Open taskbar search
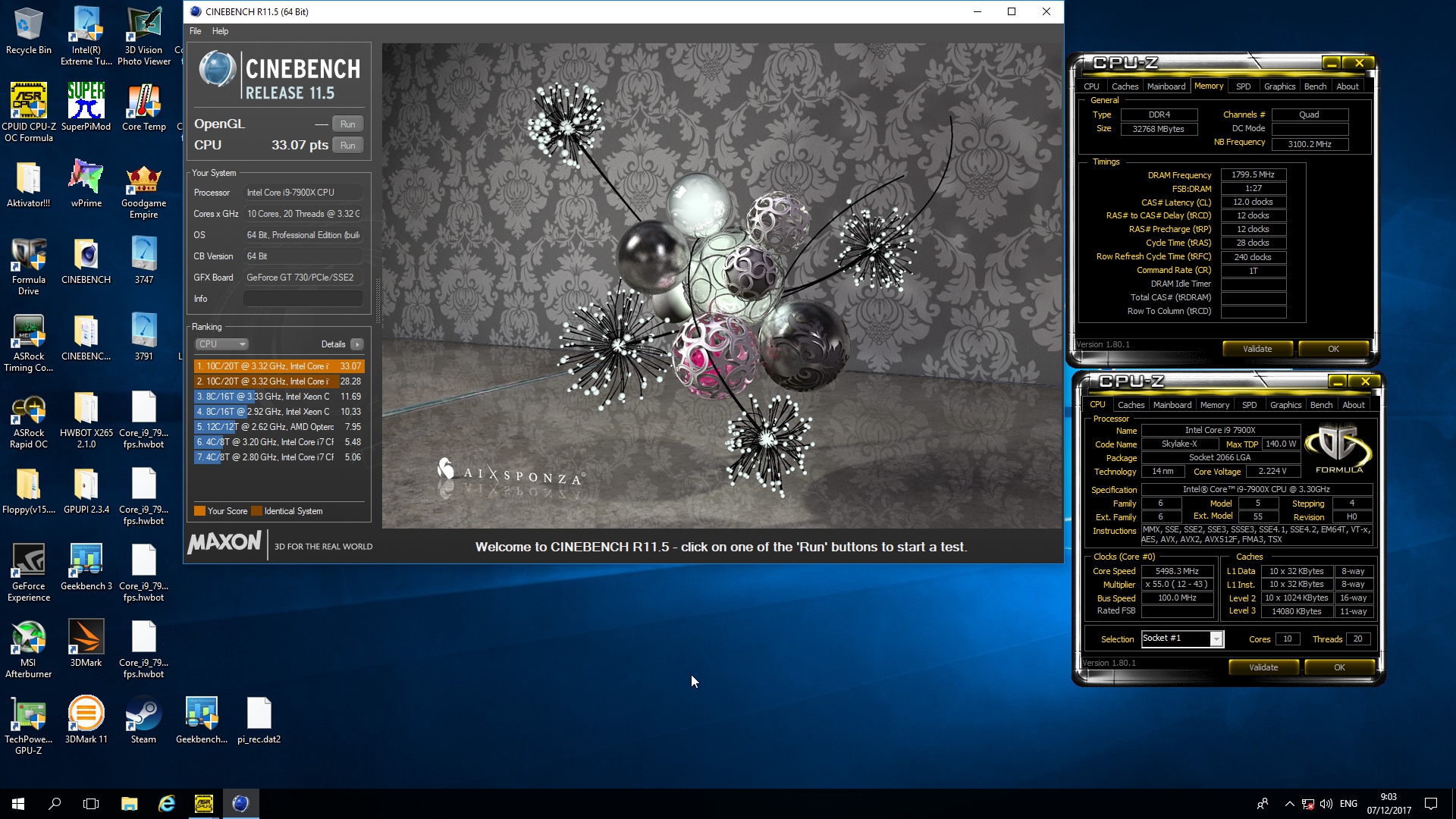The width and height of the screenshot is (1456, 819). tap(55, 804)
